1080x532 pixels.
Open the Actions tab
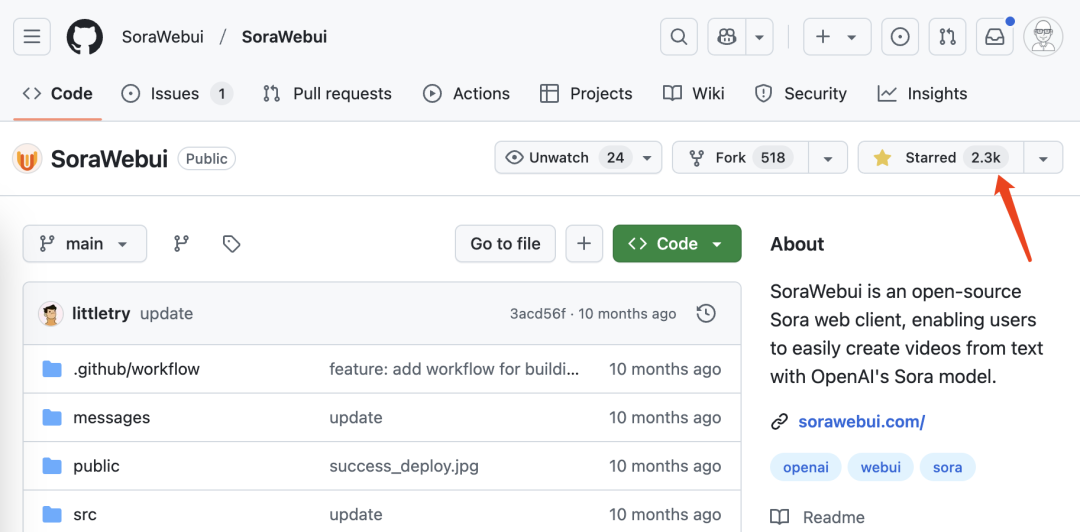[466, 94]
